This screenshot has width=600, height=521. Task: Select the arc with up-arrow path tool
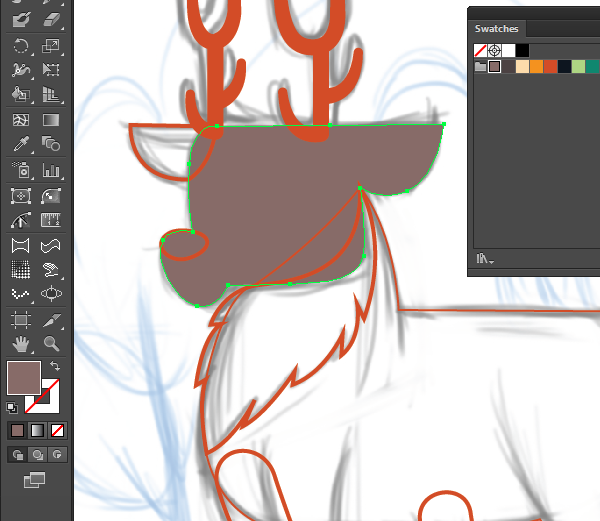click(21, 220)
